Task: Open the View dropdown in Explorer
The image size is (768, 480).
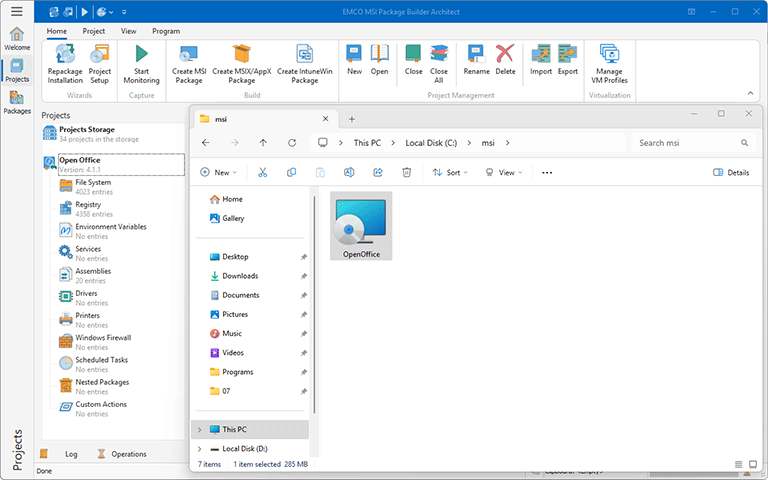Action: pos(505,172)
